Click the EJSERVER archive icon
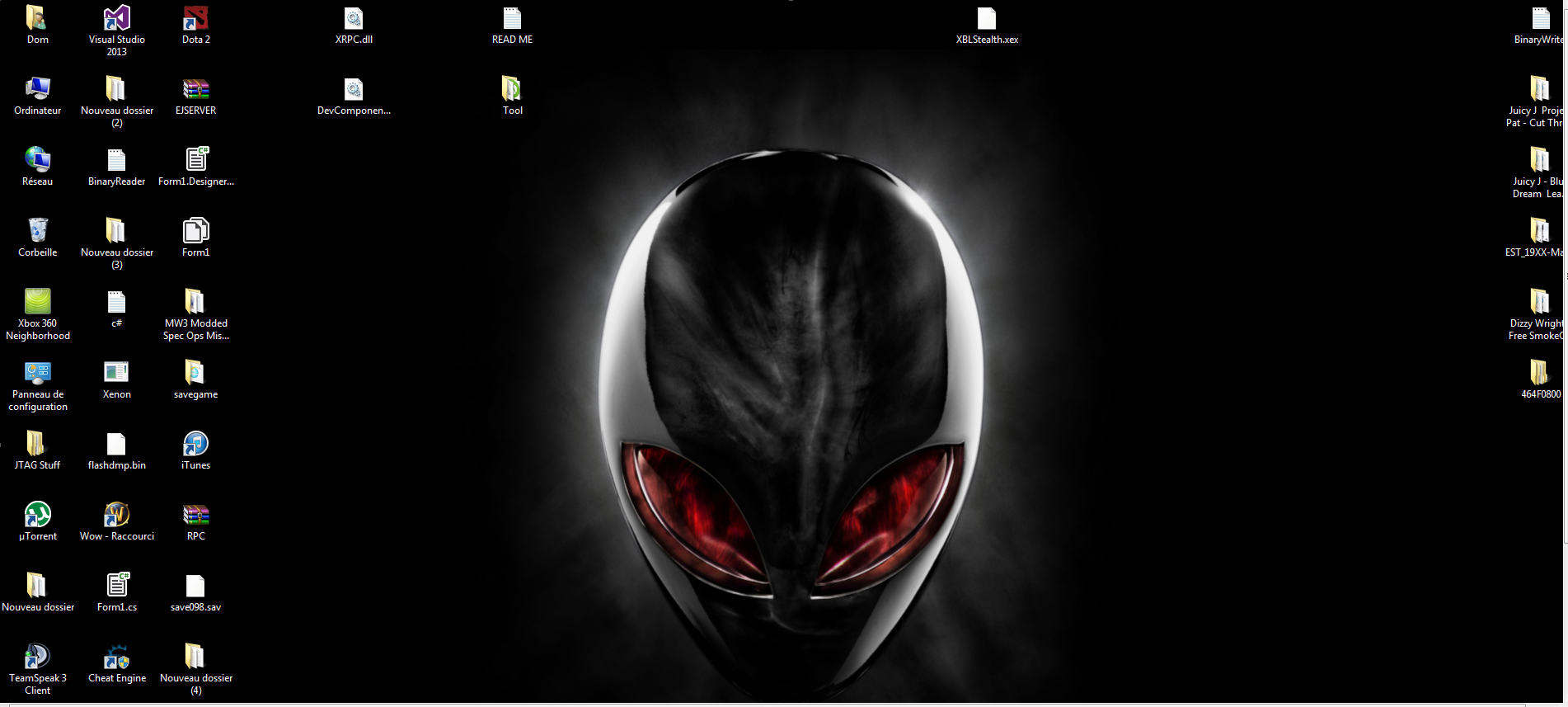This screenshot has width=1568, height=707. tap(195, 89)
